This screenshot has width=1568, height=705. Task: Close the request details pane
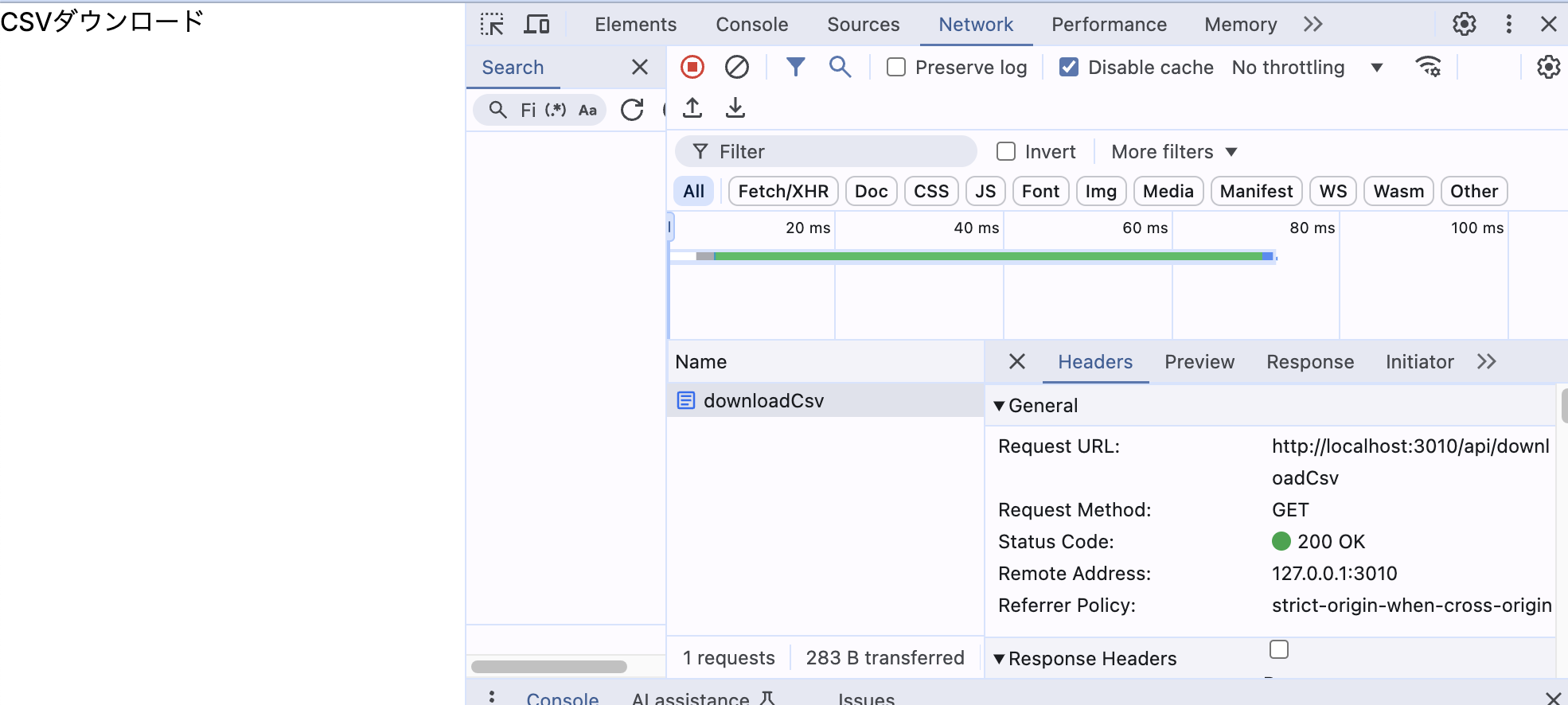tap(1016, 362)
